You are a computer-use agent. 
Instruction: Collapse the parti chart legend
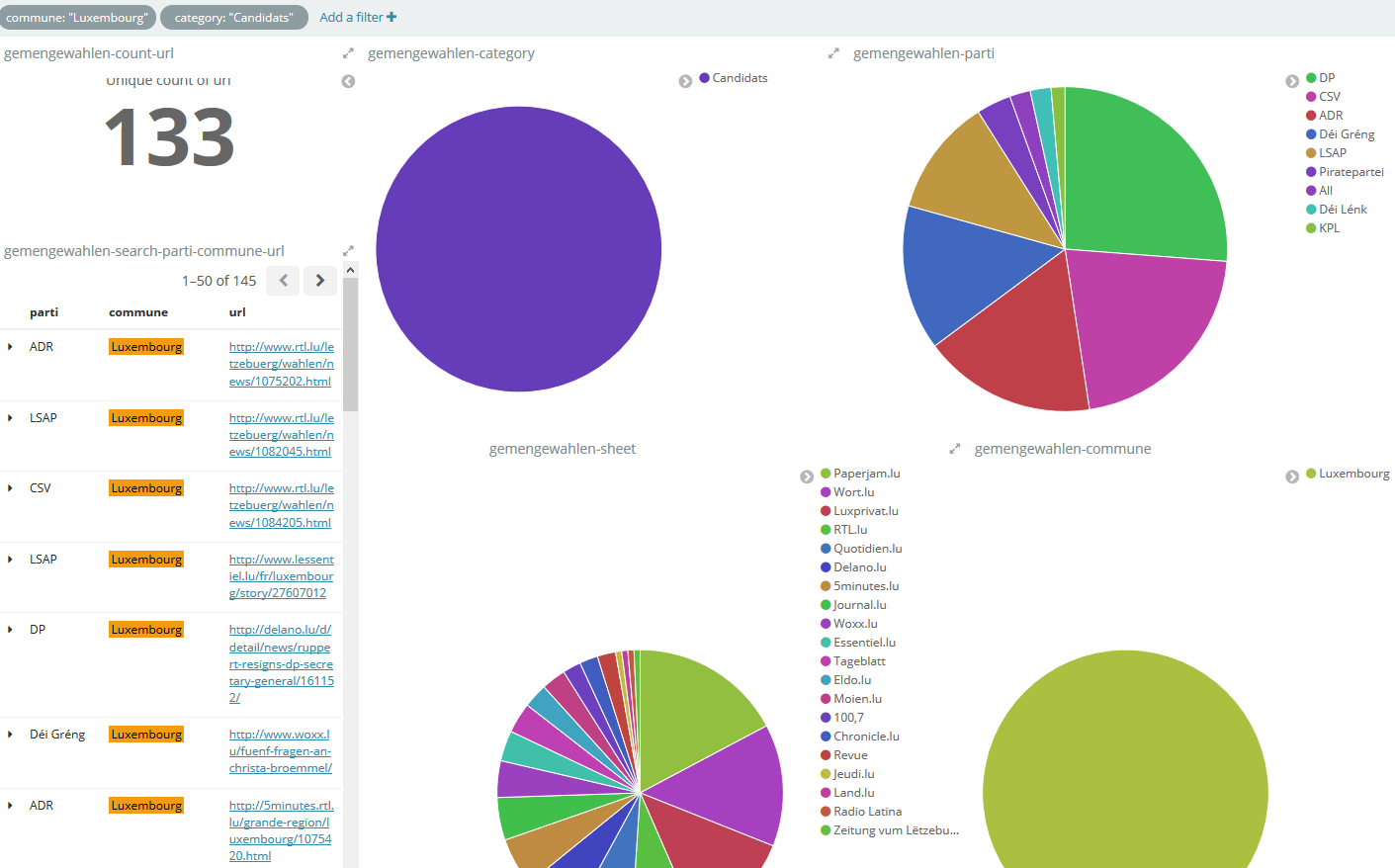[1292, 81]
